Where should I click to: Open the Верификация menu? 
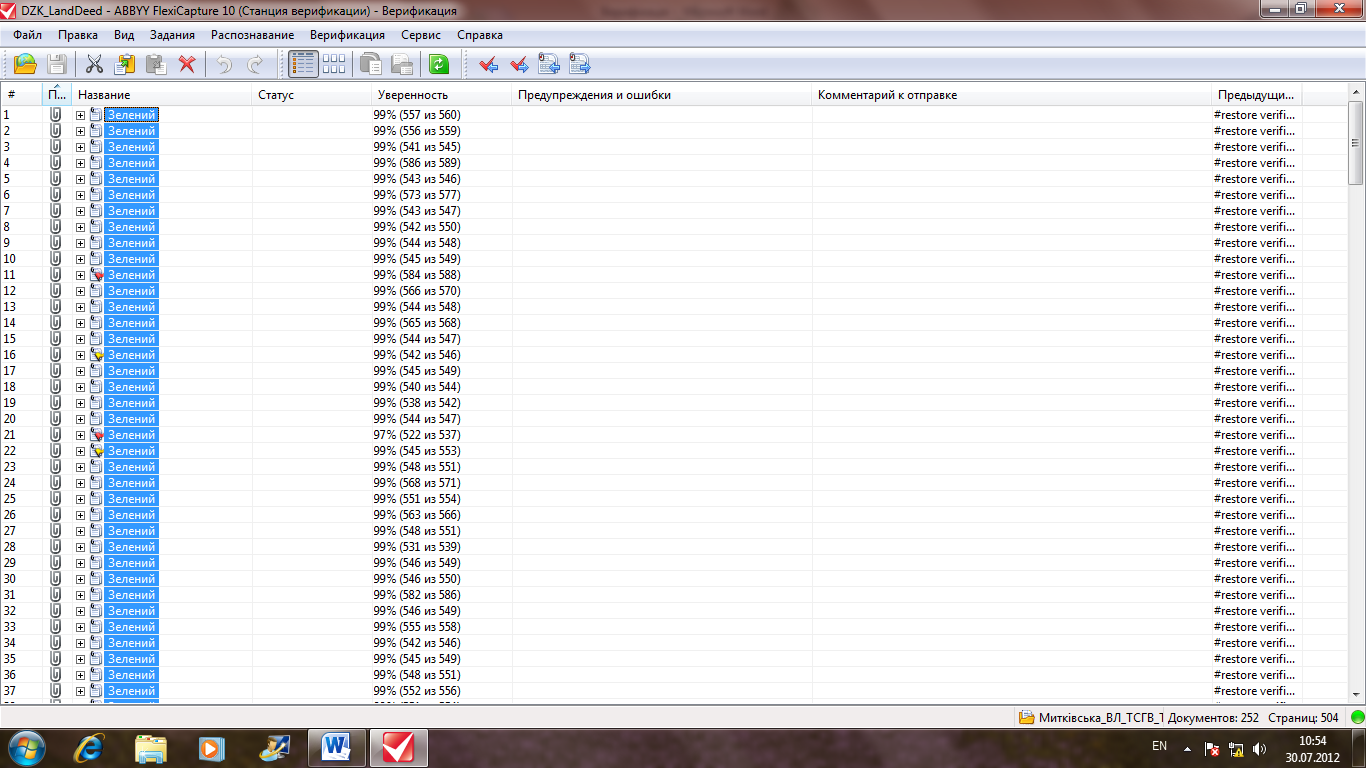[347, 35]
